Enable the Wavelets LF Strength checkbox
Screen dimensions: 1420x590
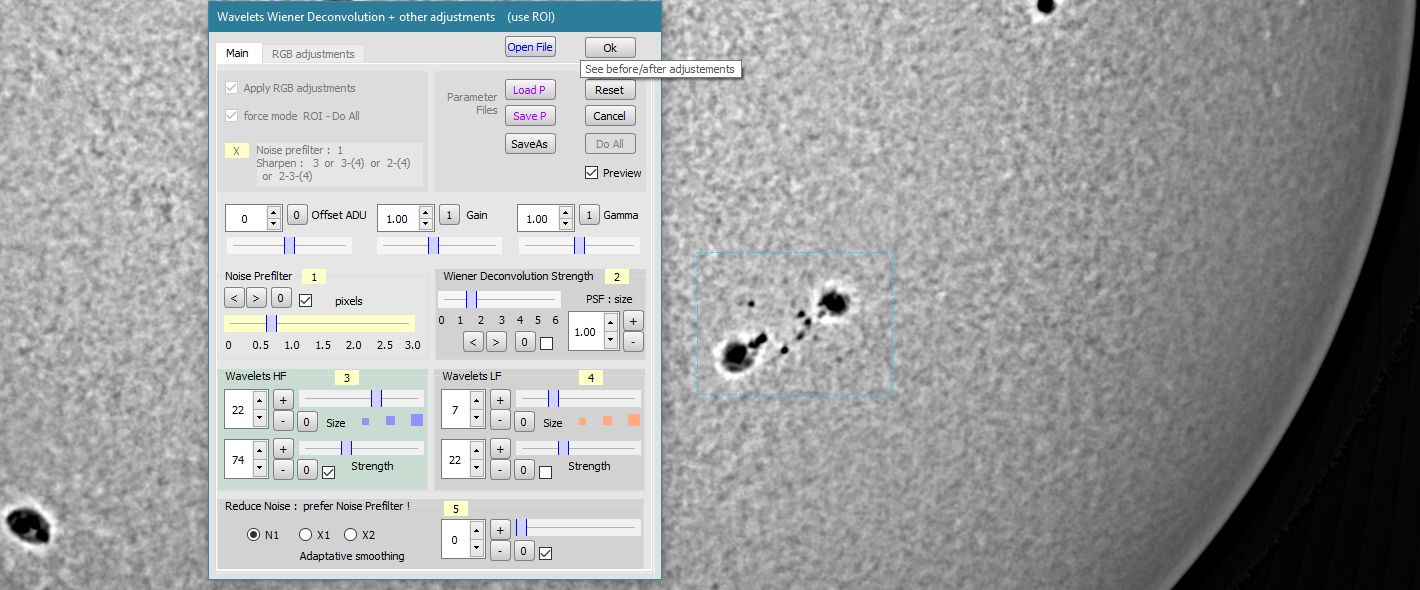click(545, 472)
